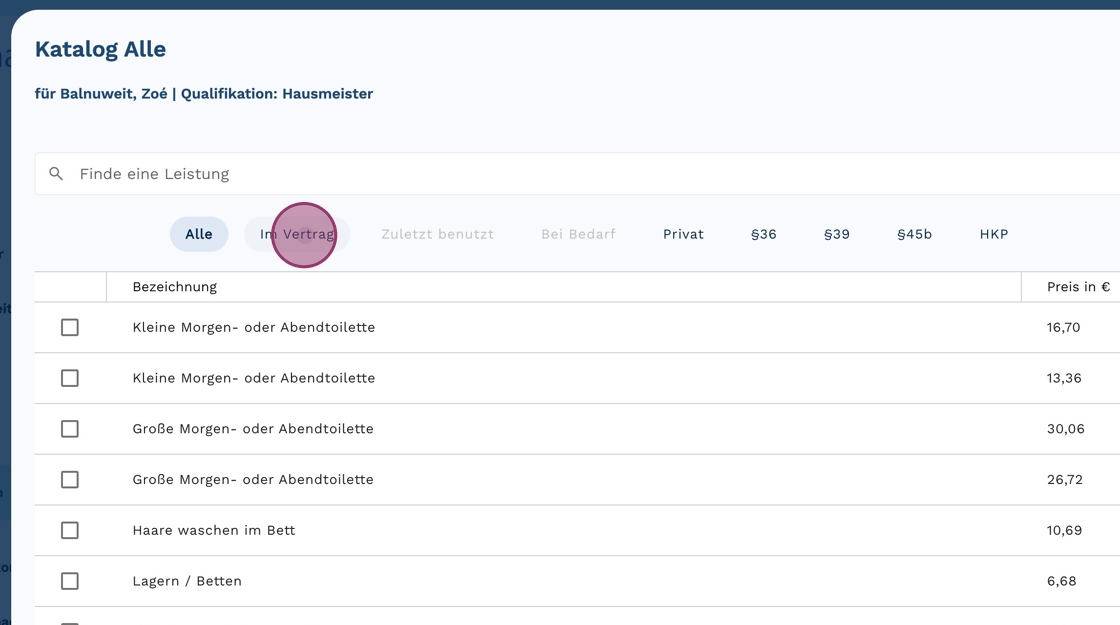Click the price 30,06

[x=1066, y=429]
